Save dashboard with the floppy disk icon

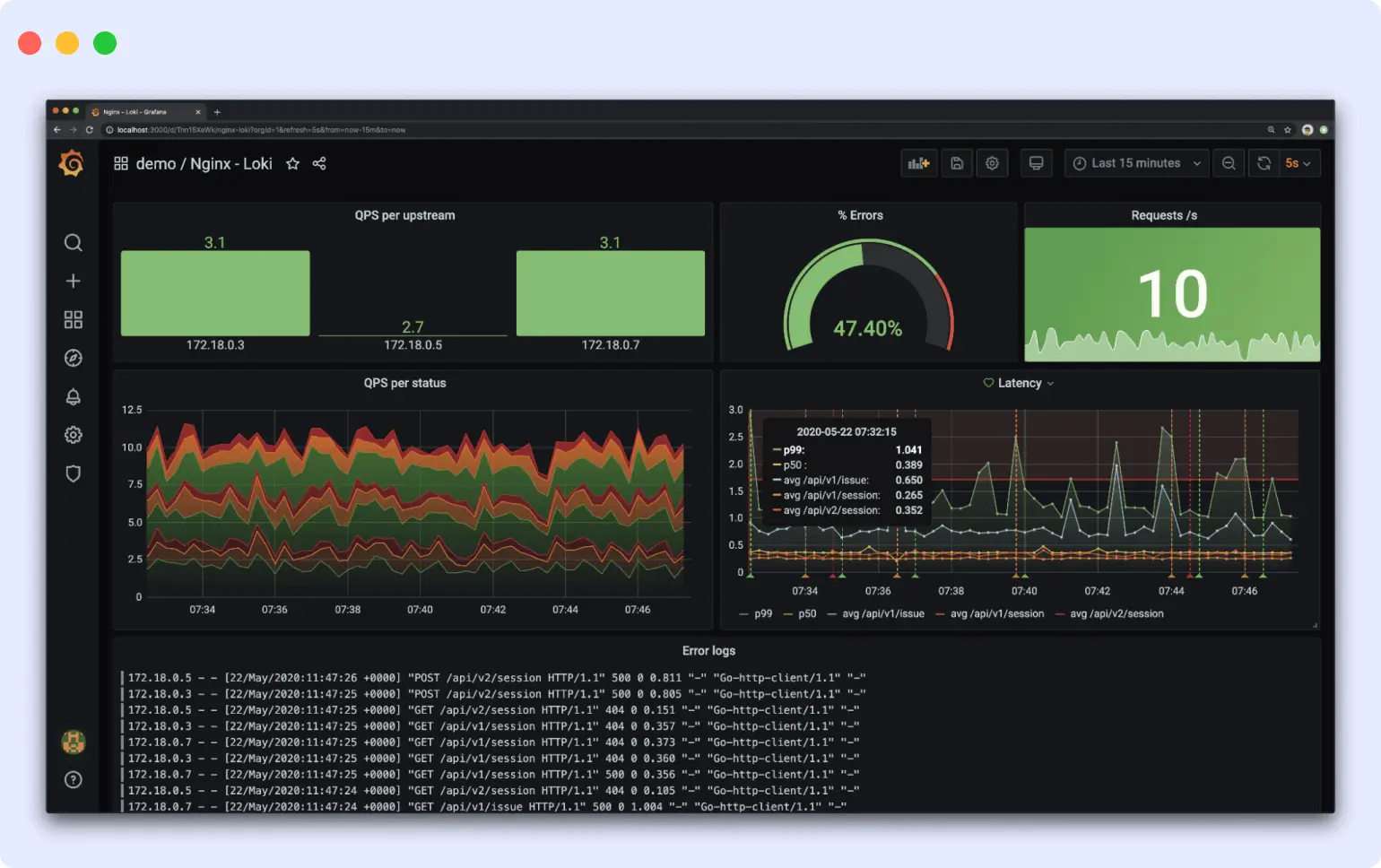957,163
